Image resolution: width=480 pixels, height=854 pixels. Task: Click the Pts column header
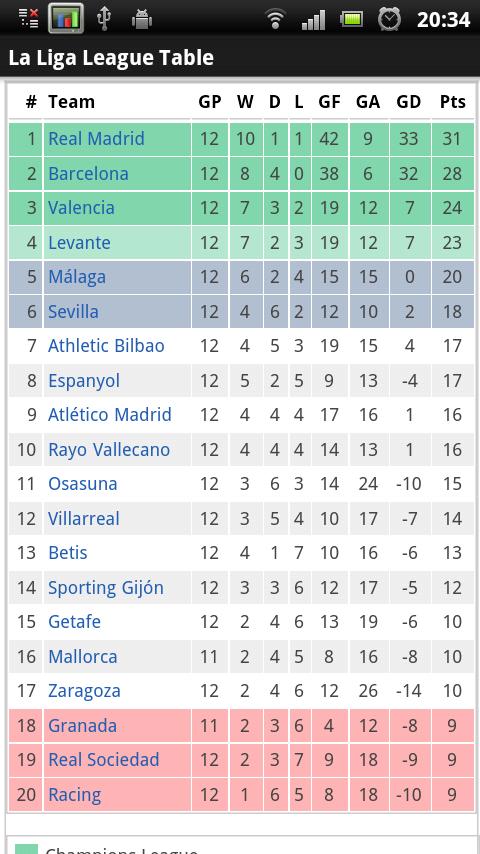453,102
